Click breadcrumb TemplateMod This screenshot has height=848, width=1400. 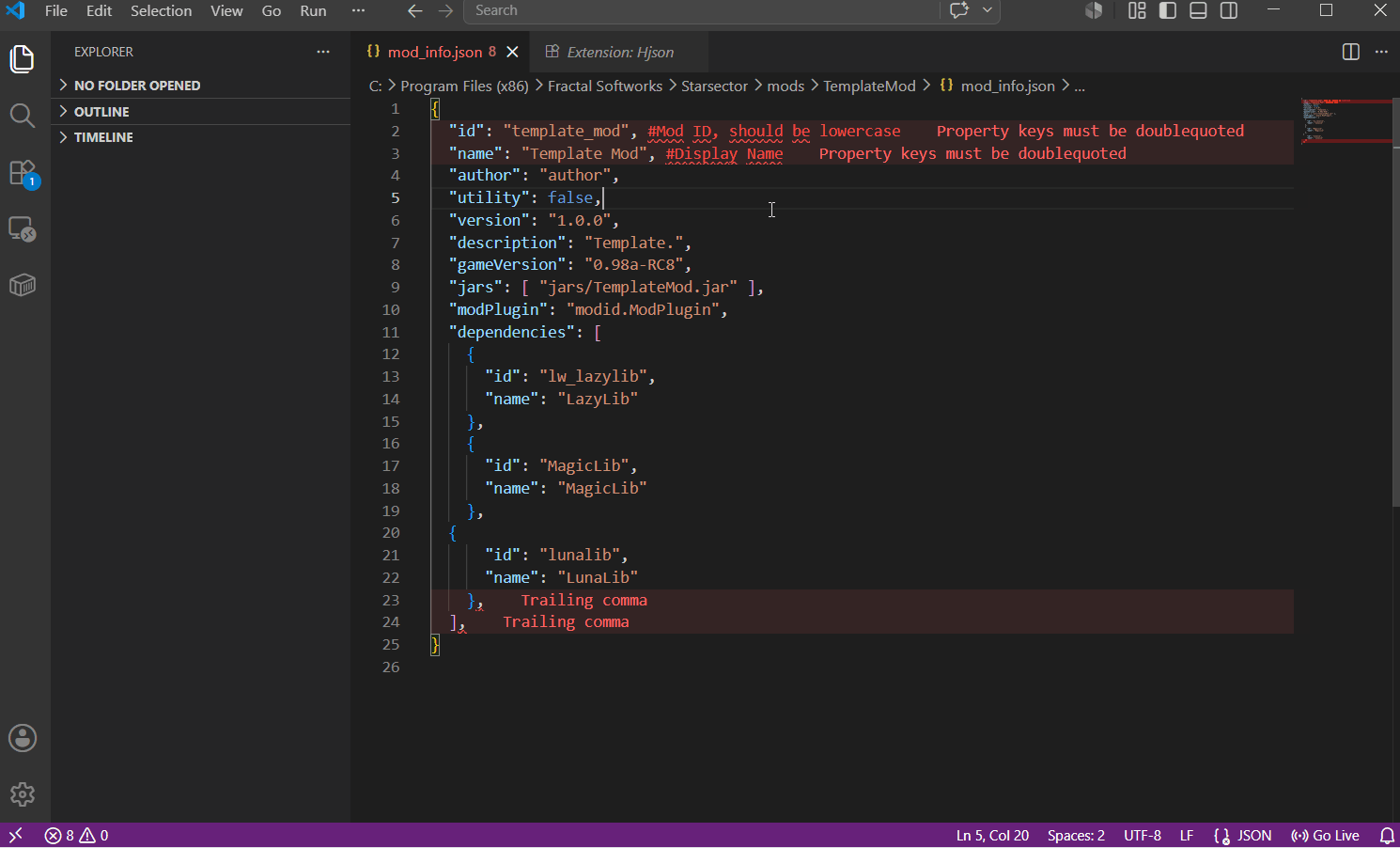869,86
